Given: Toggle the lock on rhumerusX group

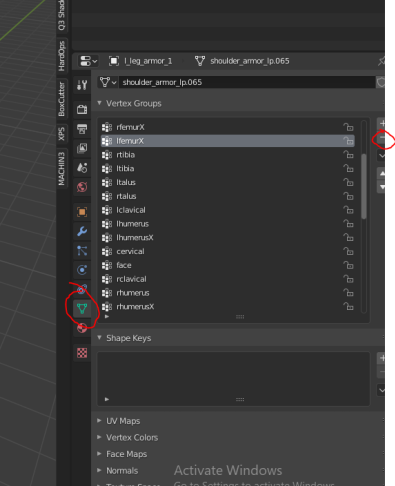Looking at the screenshot, I should tap(348, 307).
